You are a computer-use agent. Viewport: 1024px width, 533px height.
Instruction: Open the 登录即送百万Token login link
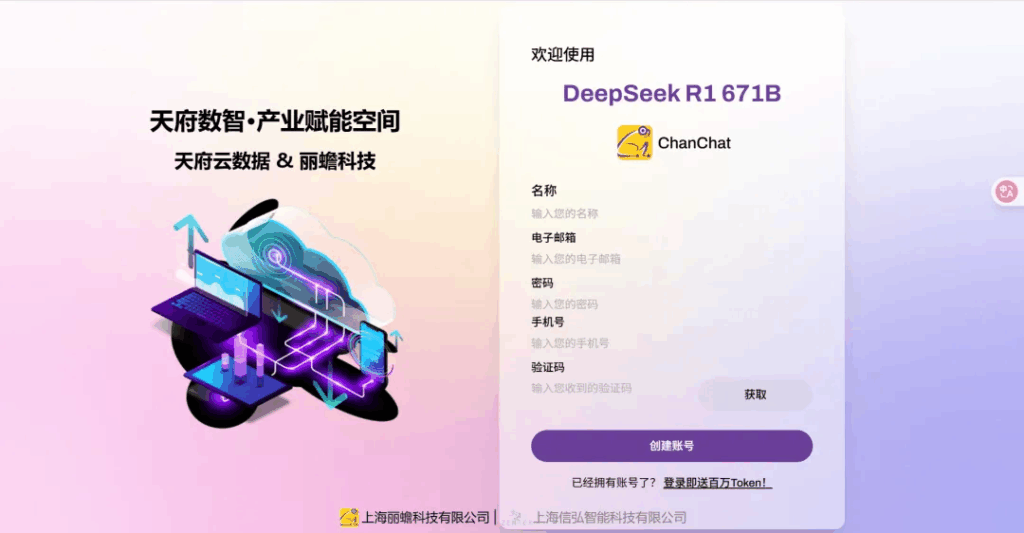[x=717, y=483]
